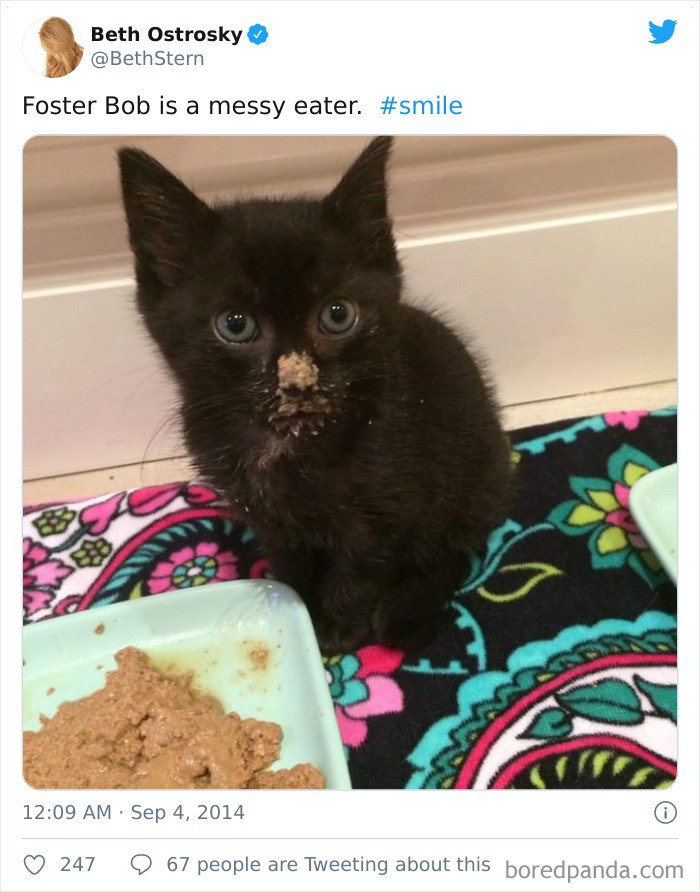
Task: Open the 12:09 AM Sep 4, 2014 timestamp
Action: point(133,812)
